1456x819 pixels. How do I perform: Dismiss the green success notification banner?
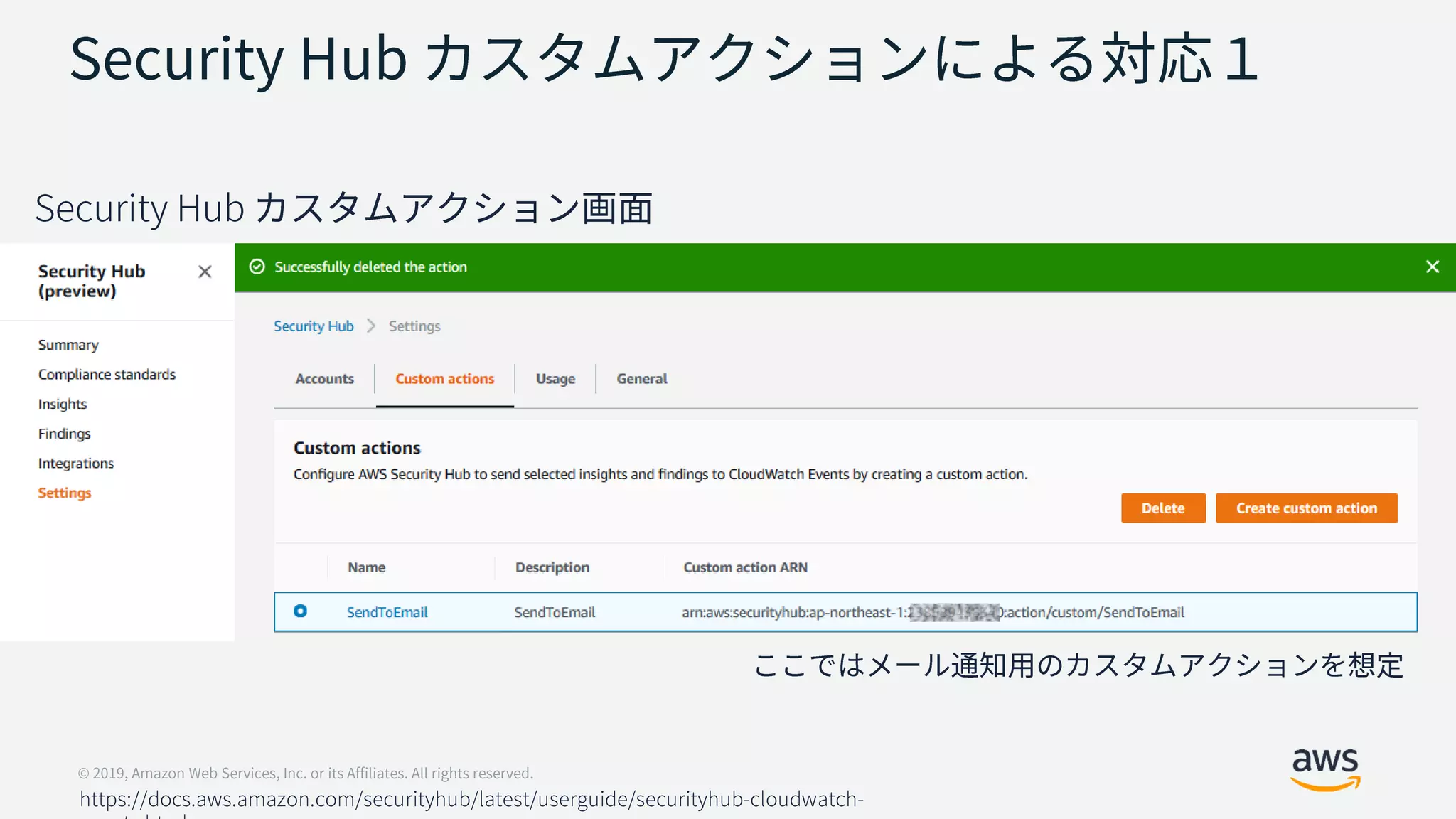pyautogui.click(x=1432, y=267)
